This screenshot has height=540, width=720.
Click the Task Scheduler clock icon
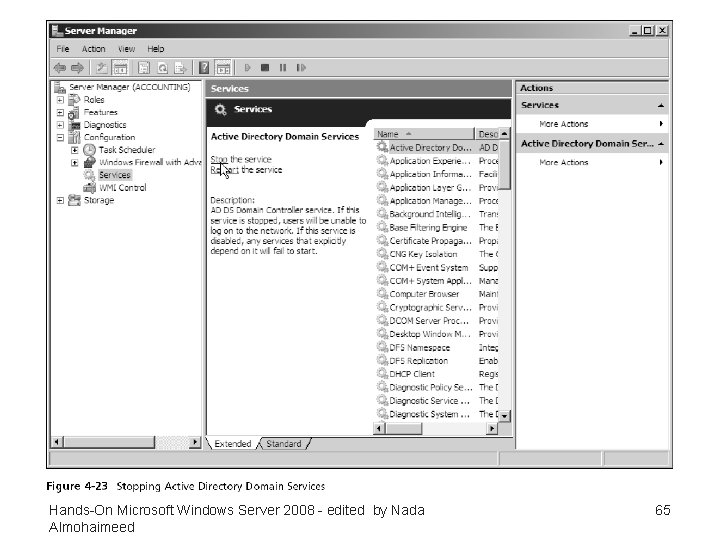point(89,150)
